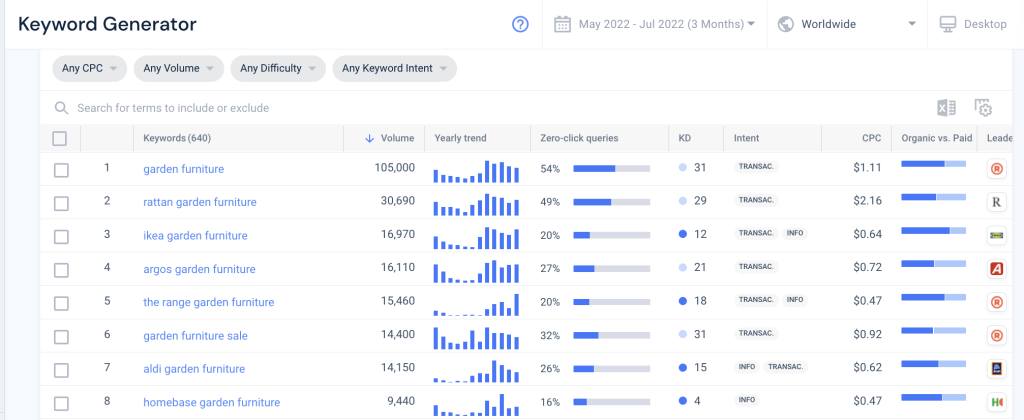Check the homebase garden furniture checkbox
Image resolution: width=1024 pixels, height=420 pixels.
pyautogui.click(x=61, y=403)
